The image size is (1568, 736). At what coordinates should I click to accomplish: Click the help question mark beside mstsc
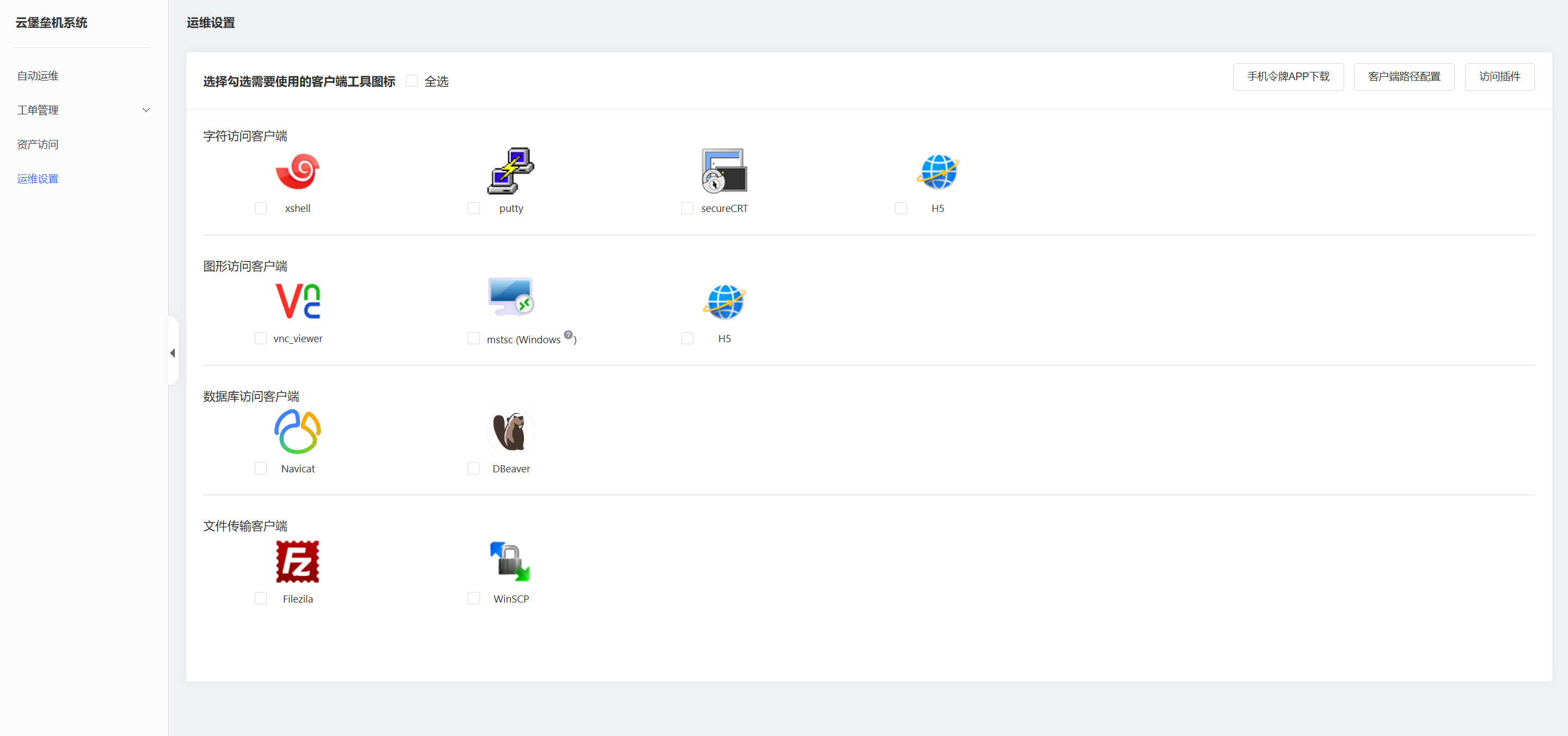pos(568,334)
